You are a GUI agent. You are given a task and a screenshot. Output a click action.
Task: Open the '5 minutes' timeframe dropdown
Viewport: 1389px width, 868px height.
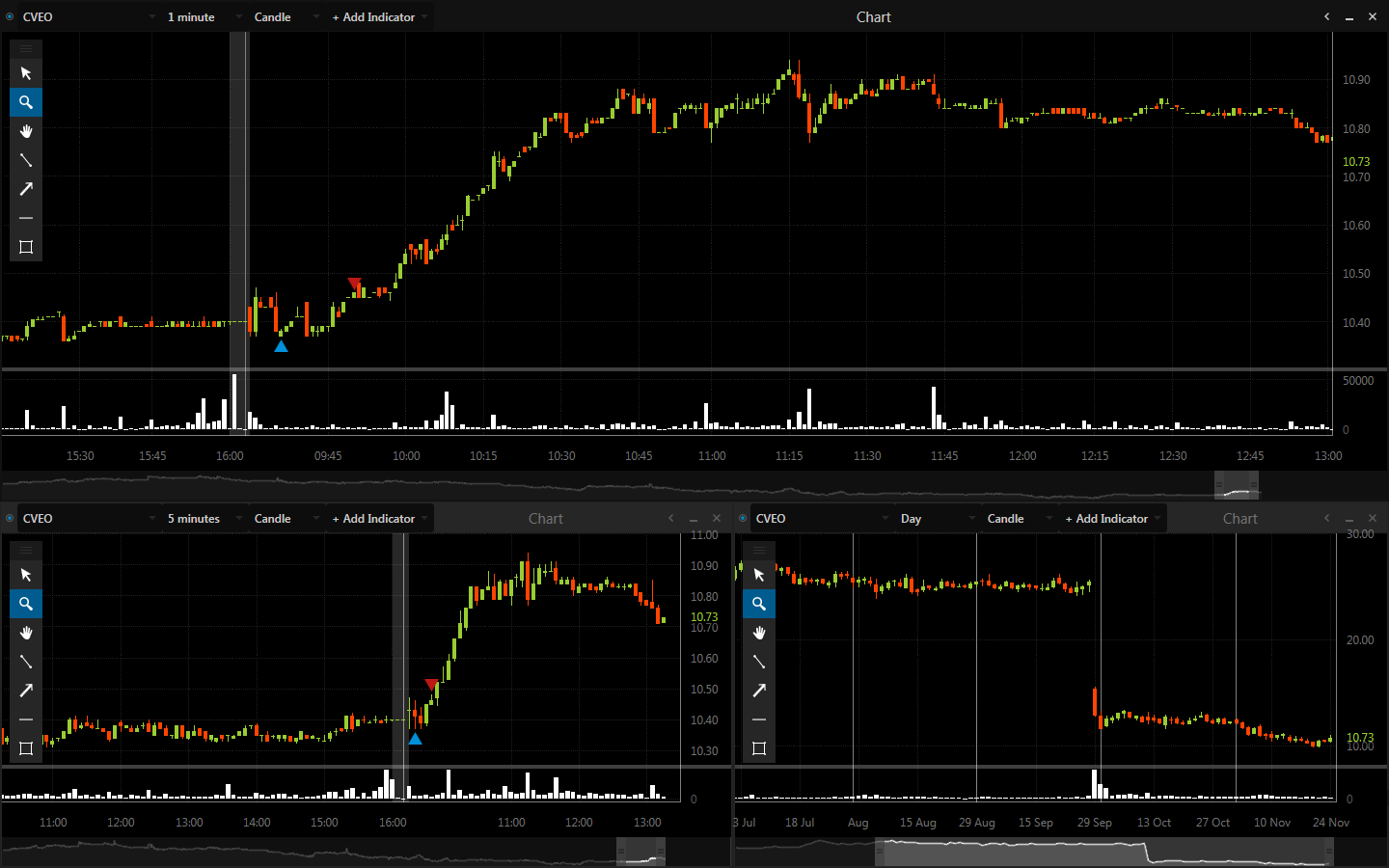[x=204, y=519]
